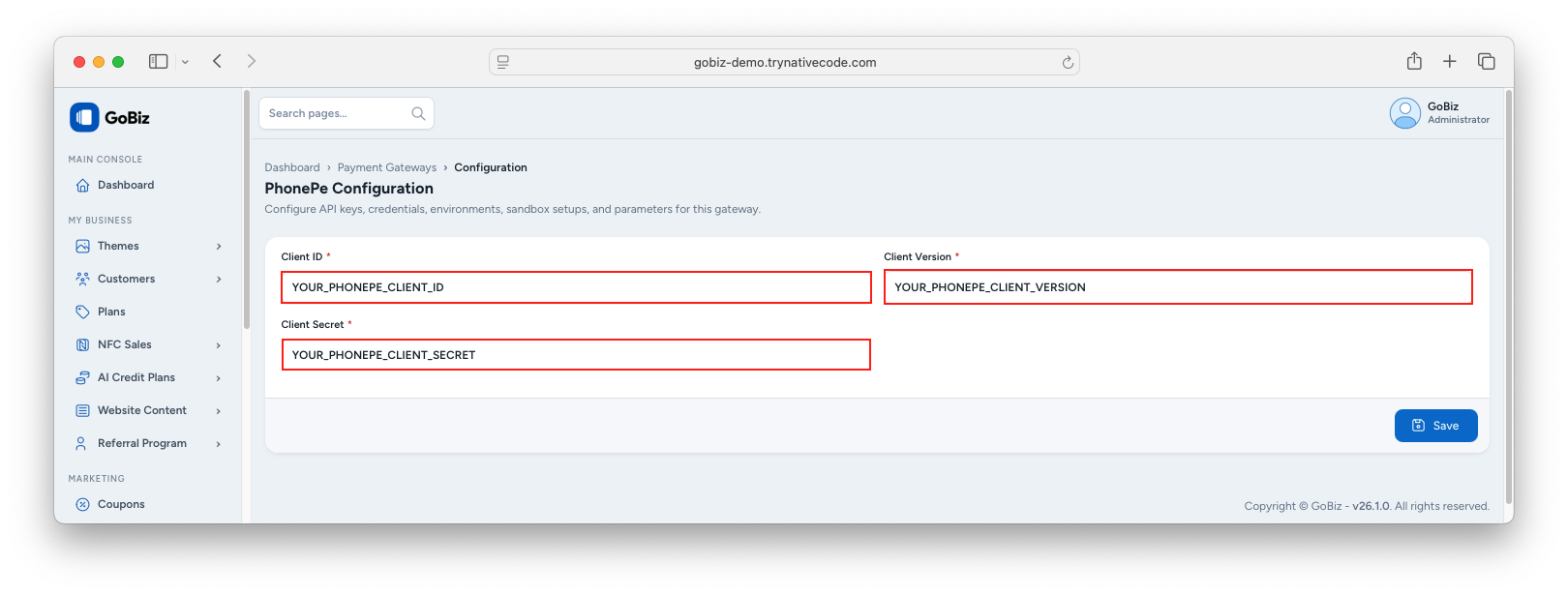Click the v26.1.0 version text in the footer

(1371, 506)
